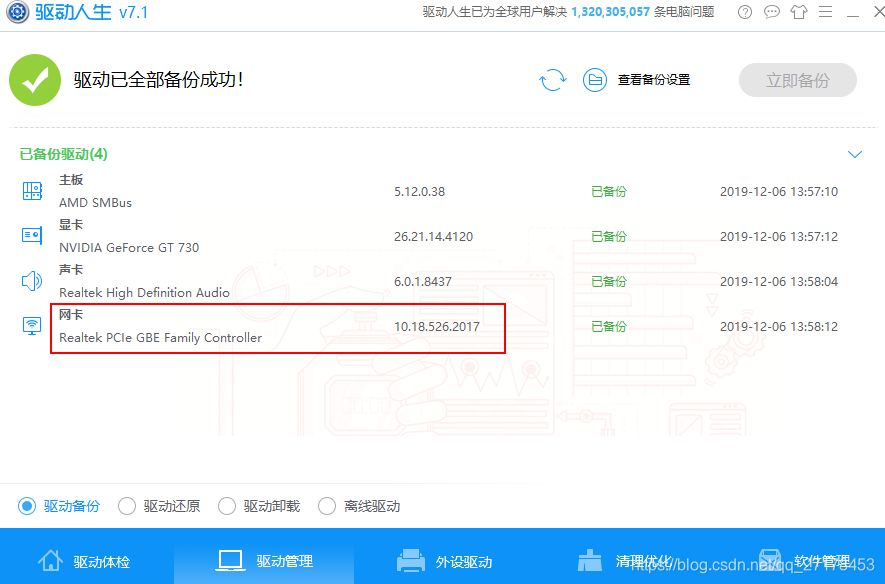885x584 pixels.
Task: Select Realtek PCIe GBE Family Controller text
Action: (x=161, y=338)
